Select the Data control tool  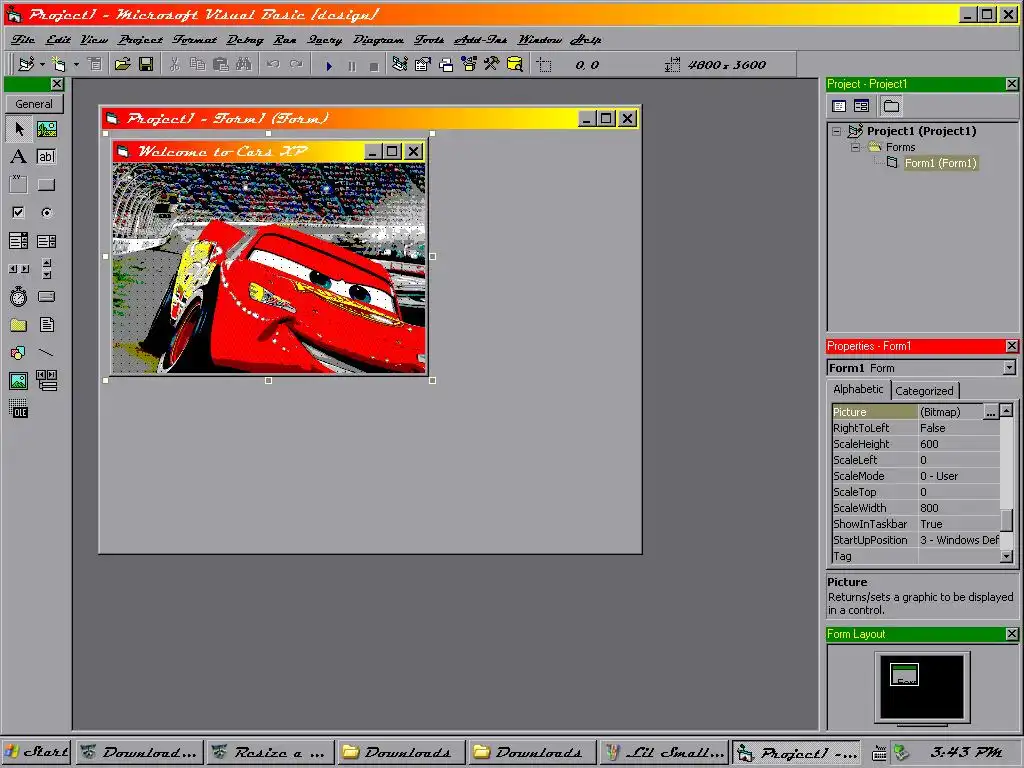[x=46, y=380]
